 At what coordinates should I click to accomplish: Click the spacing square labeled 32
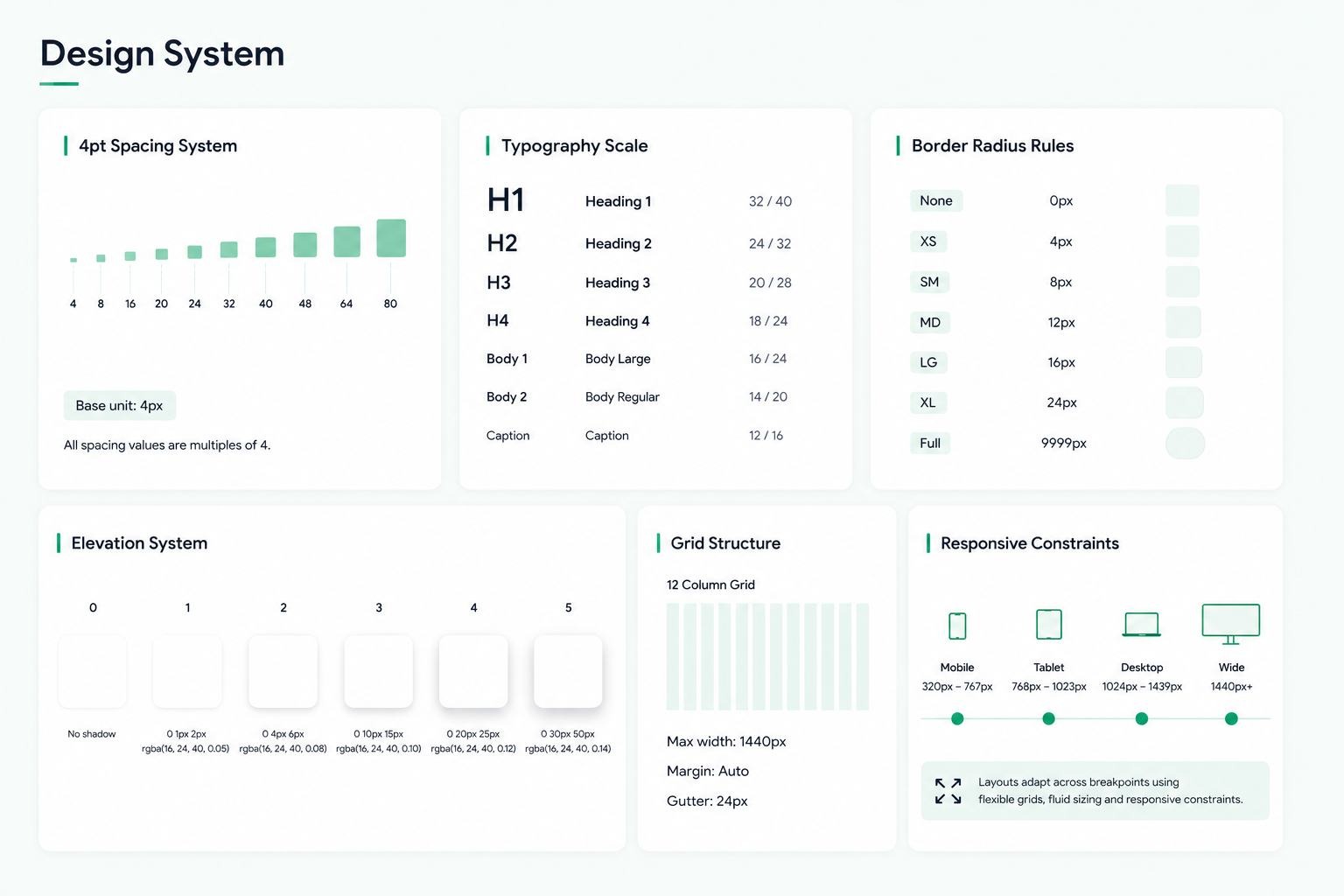tap(228, 249)
